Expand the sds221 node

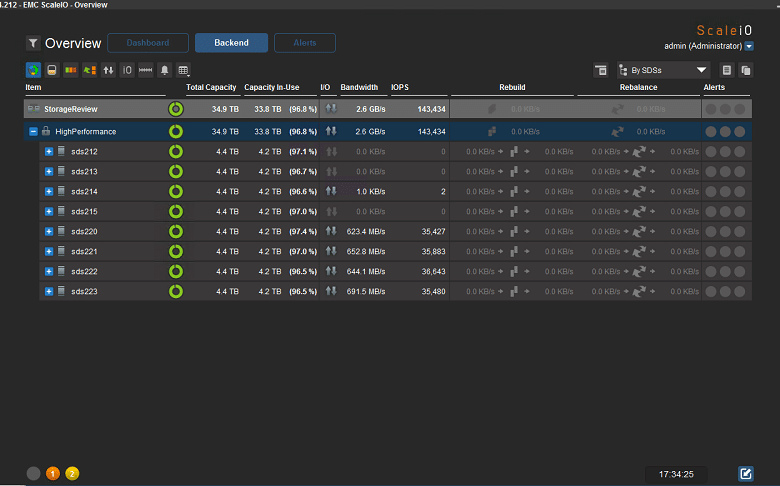pyautogui.click(x=49, y=251)
